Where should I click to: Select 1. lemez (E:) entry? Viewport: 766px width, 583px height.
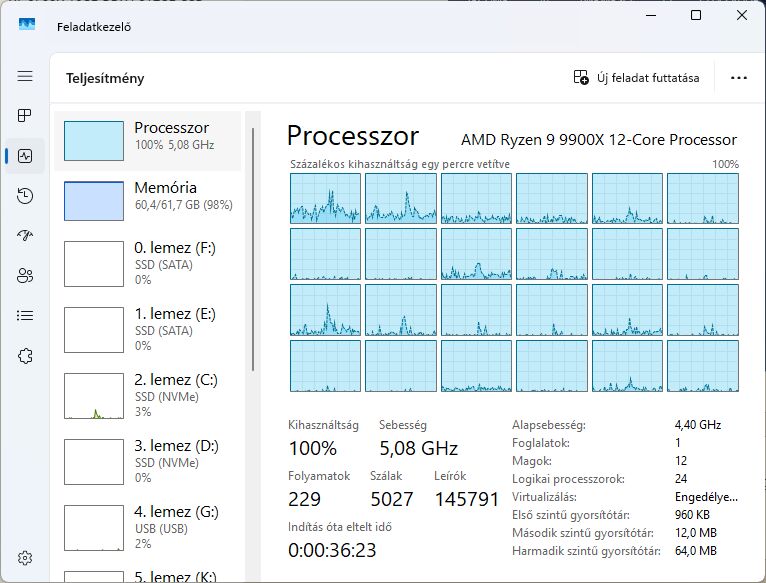[x=148, y=330]
